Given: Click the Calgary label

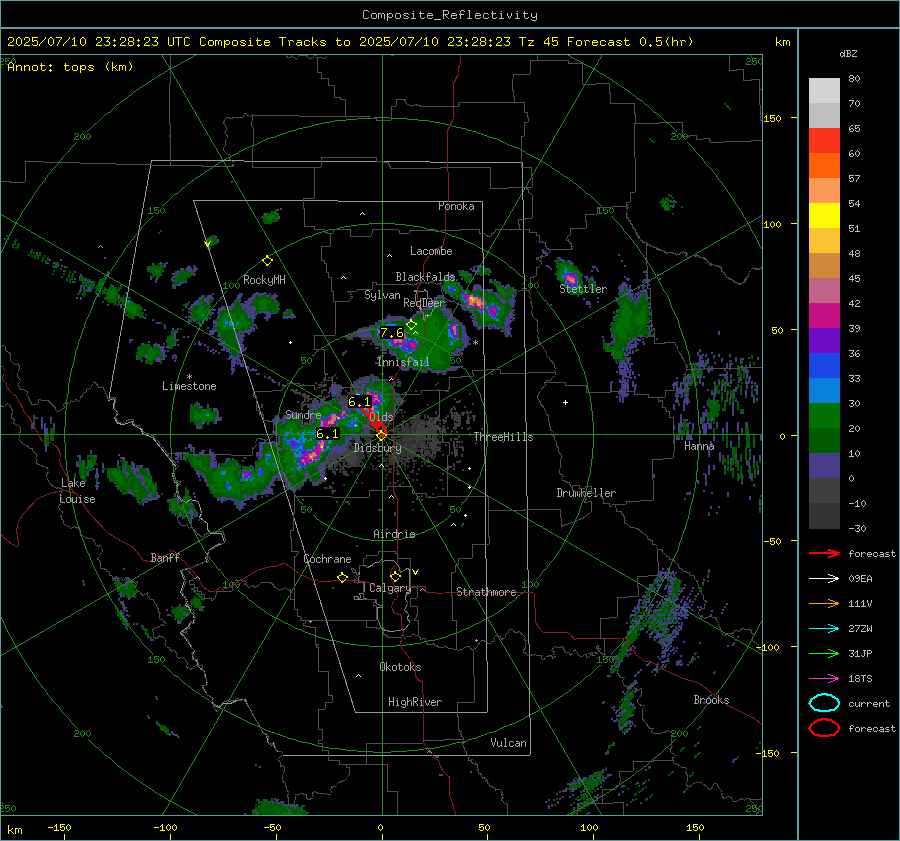Looking at the screenshot, I should tap(390, 588).
